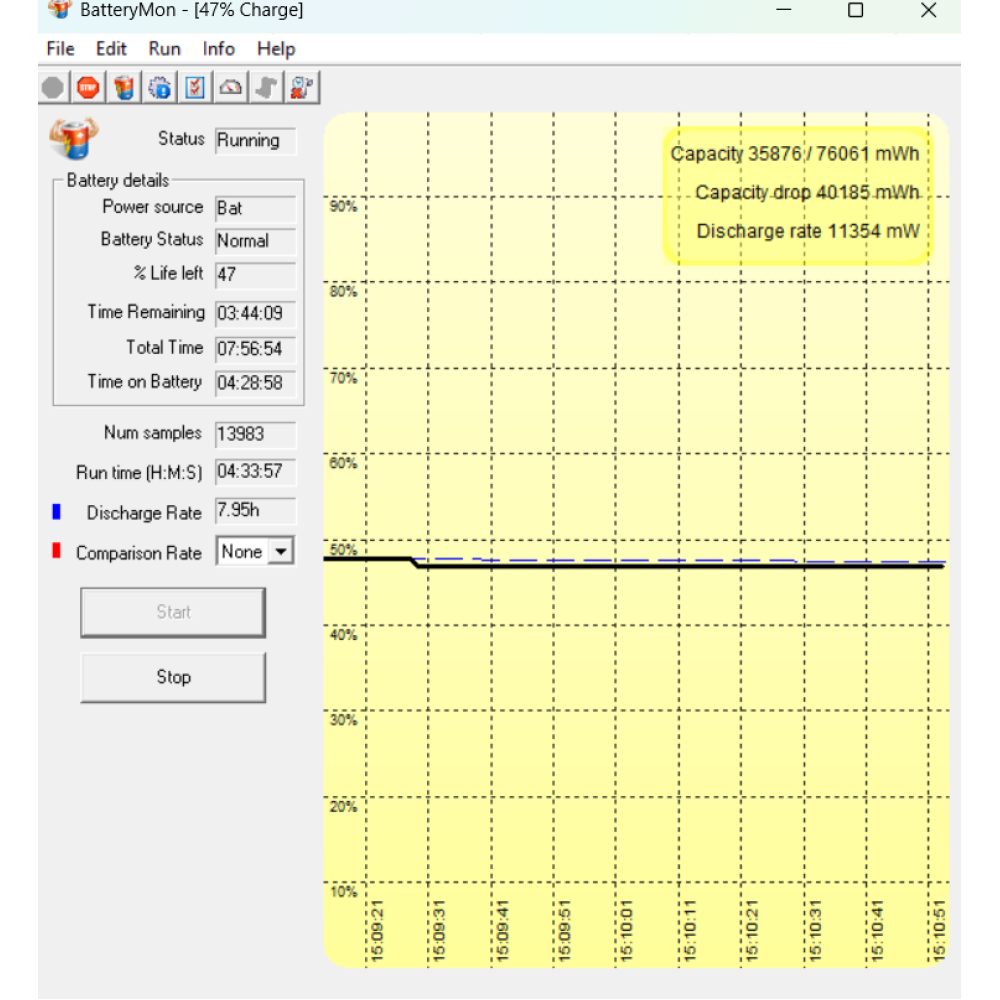1000x1000 pixels.
Task: Click the Status field showing Running
Action: click(x=255, y=141)
